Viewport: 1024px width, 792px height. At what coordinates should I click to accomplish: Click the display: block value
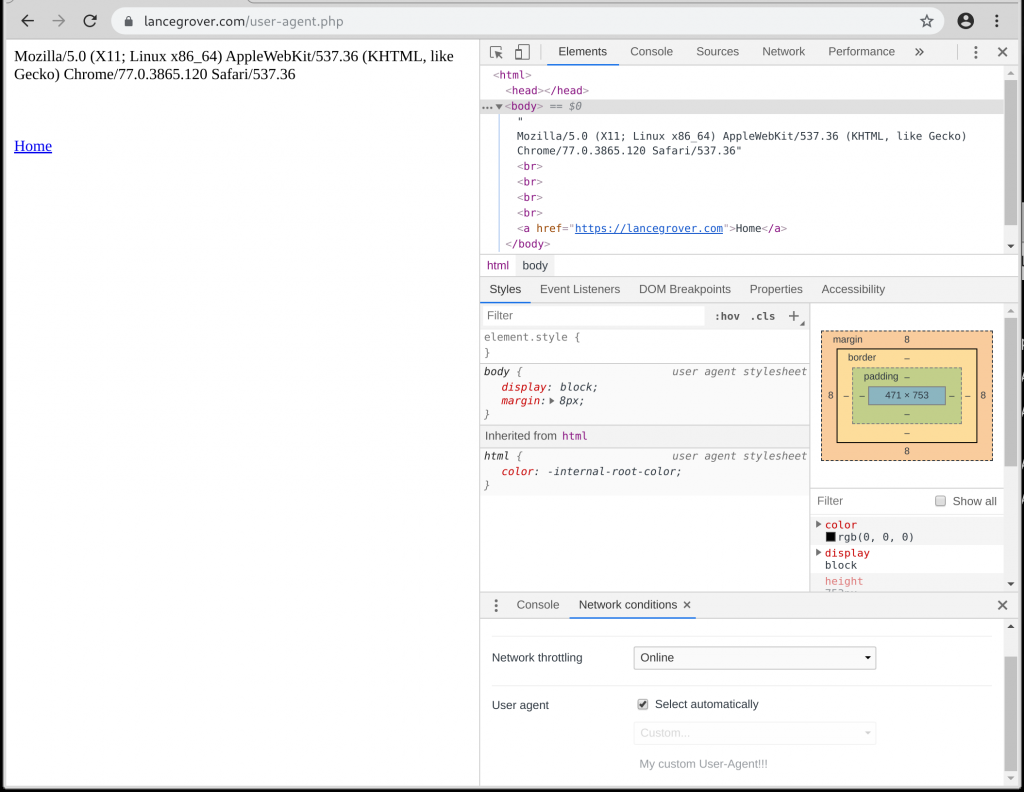pyautogui.click(x=578, y=387)
